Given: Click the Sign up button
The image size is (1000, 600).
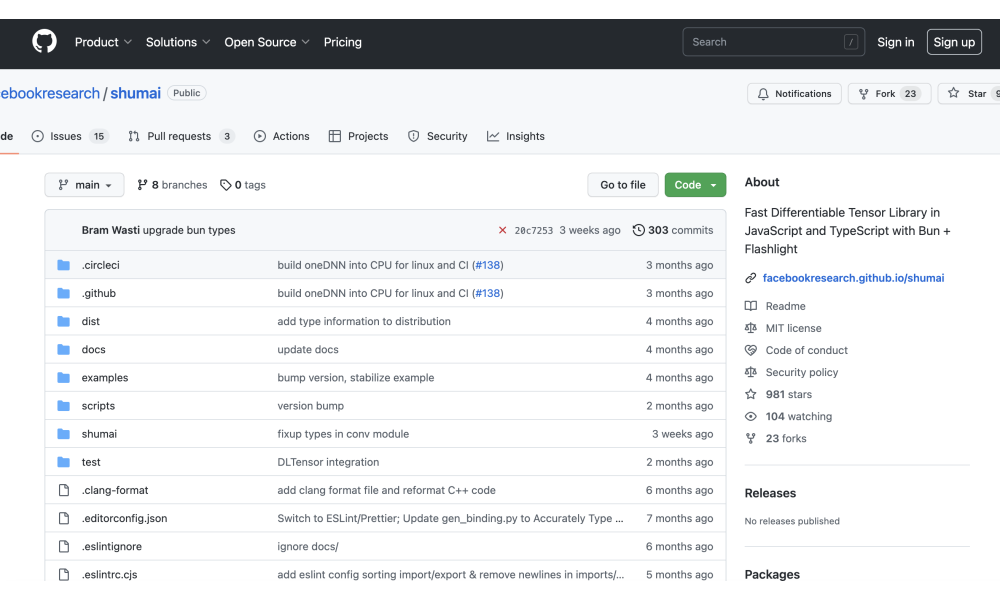Looking at the screenshot, I should point(954,42).
